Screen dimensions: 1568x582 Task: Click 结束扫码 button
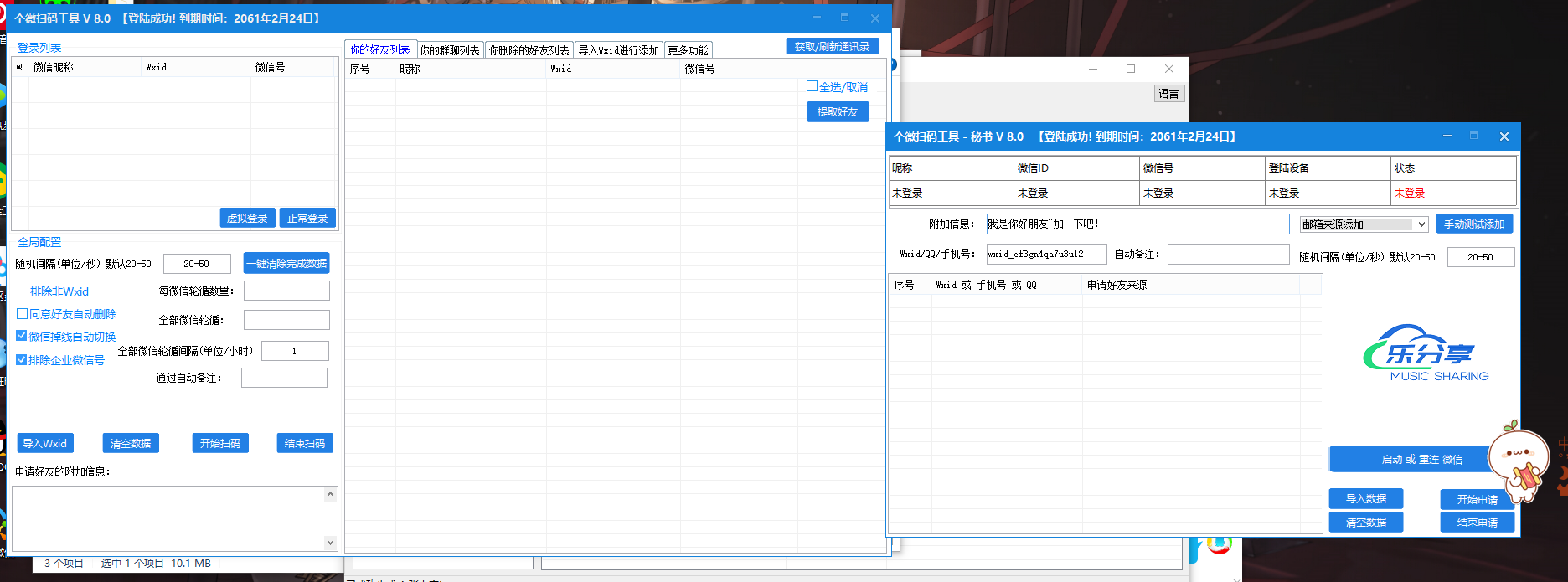click(305, 443)
